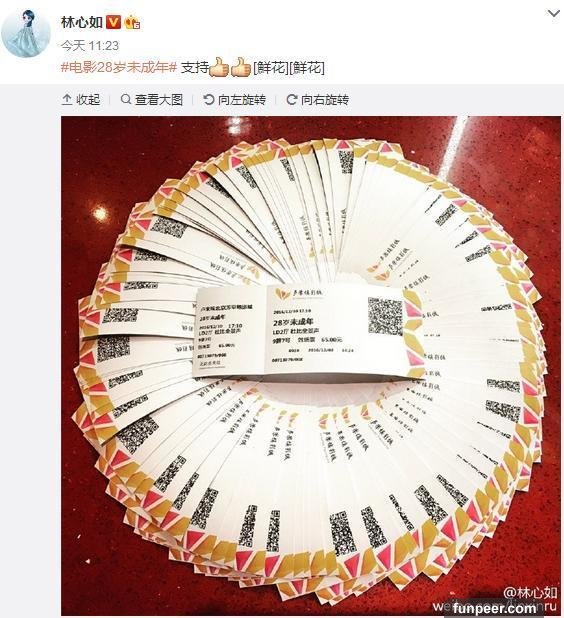Collapse the image with 收起
The width and height of the screenshot is (564, 618).
click(81, 100)
